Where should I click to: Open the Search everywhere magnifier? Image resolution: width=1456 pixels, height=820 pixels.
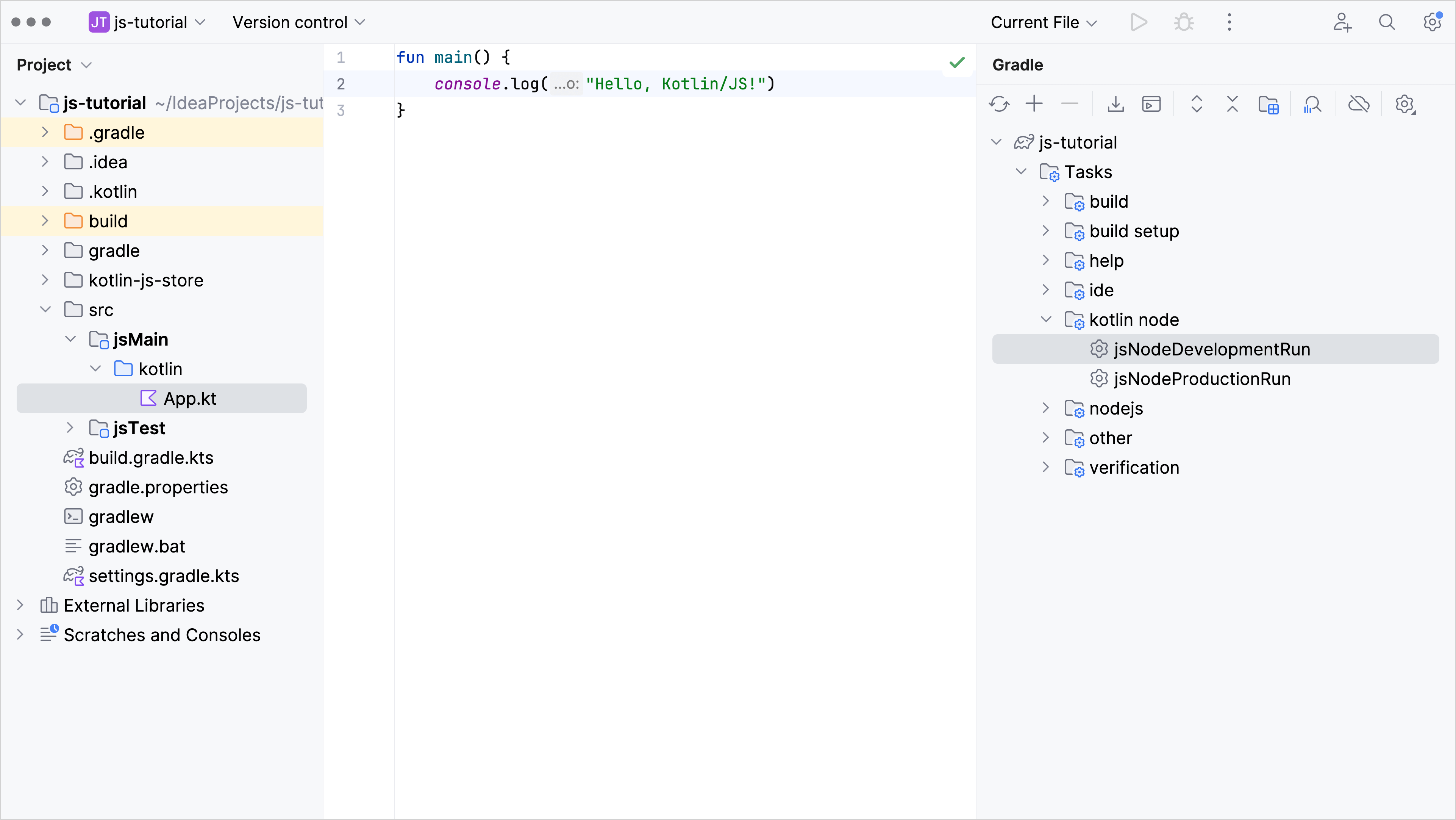[x=1387, y=22]
